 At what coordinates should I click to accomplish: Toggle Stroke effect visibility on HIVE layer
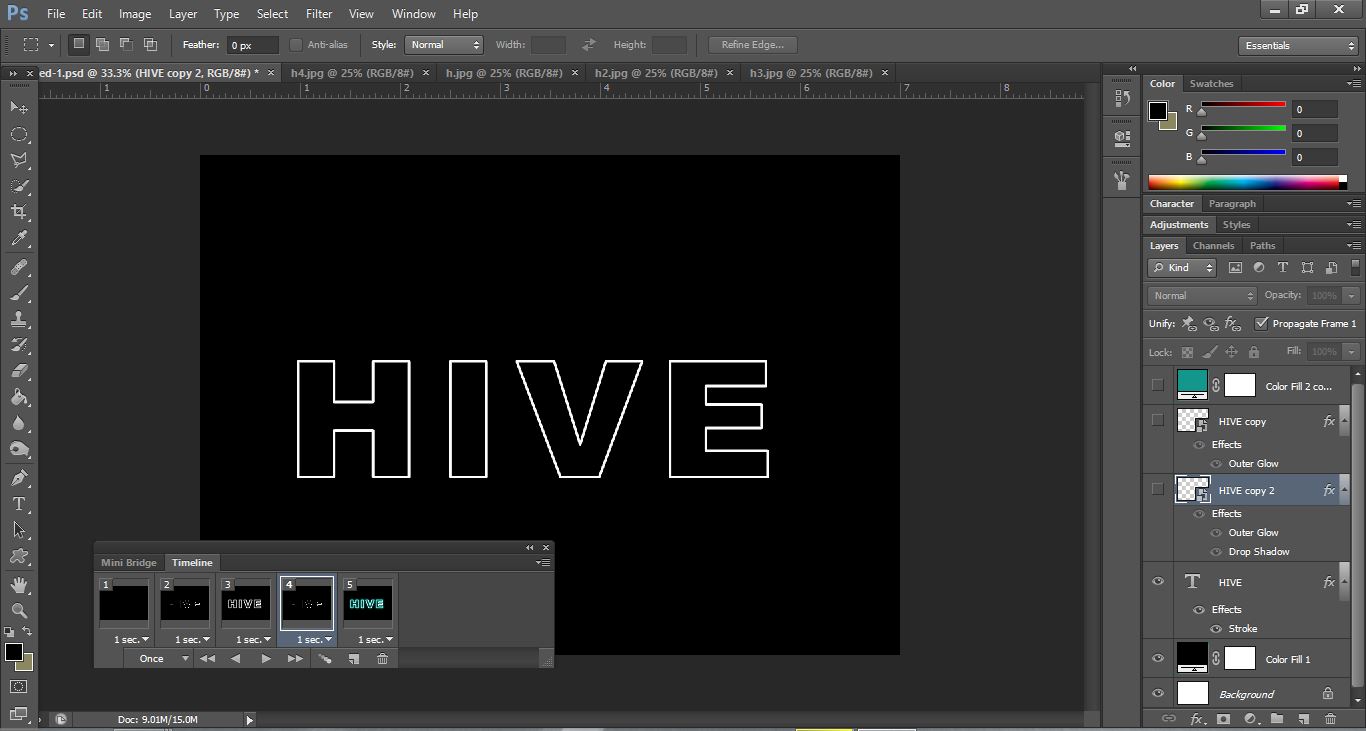[x=1216, y=629]
